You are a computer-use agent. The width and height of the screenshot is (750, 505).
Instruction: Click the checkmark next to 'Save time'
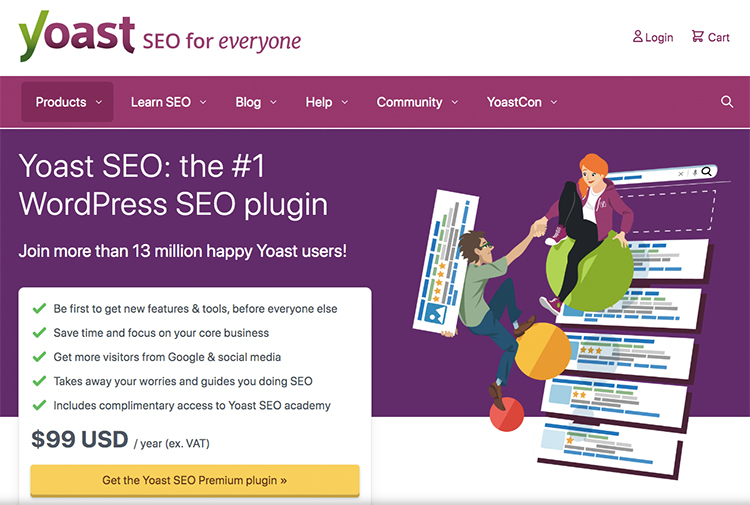click(x=39, y=333)
